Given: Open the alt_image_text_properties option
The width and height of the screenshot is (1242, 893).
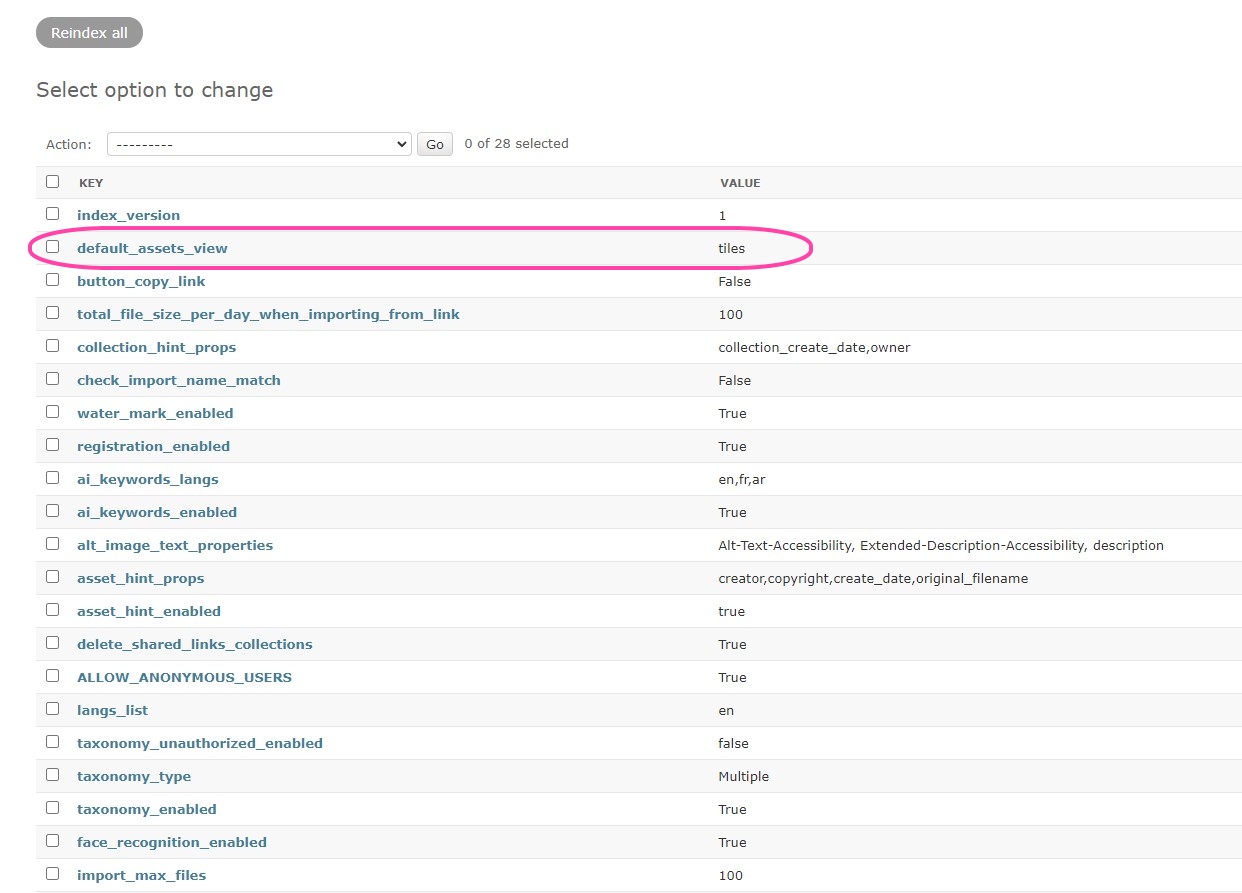Looking at the screenshot, I should 175,545.
